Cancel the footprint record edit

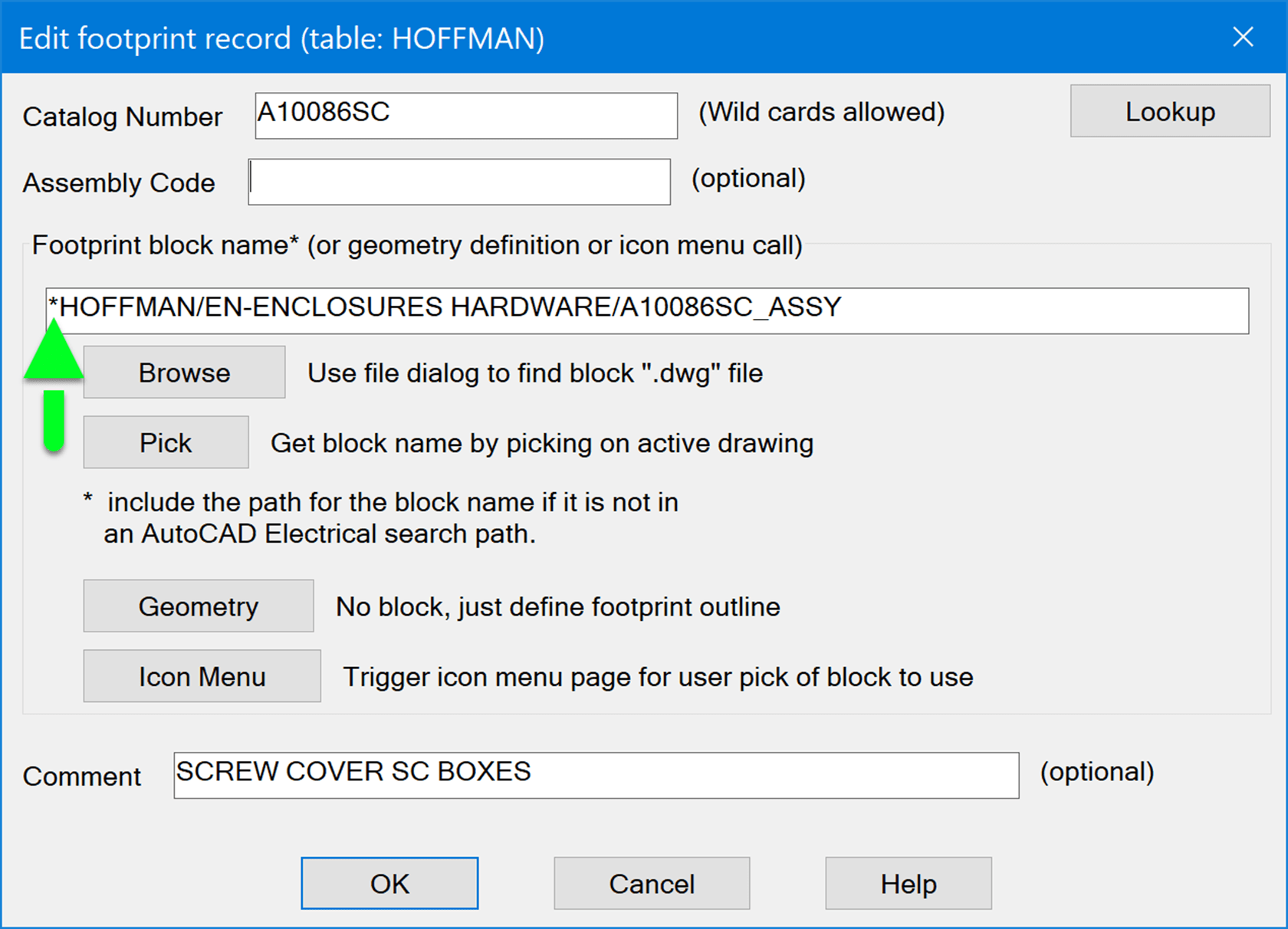pyautogui.click(x=652, y=884)
